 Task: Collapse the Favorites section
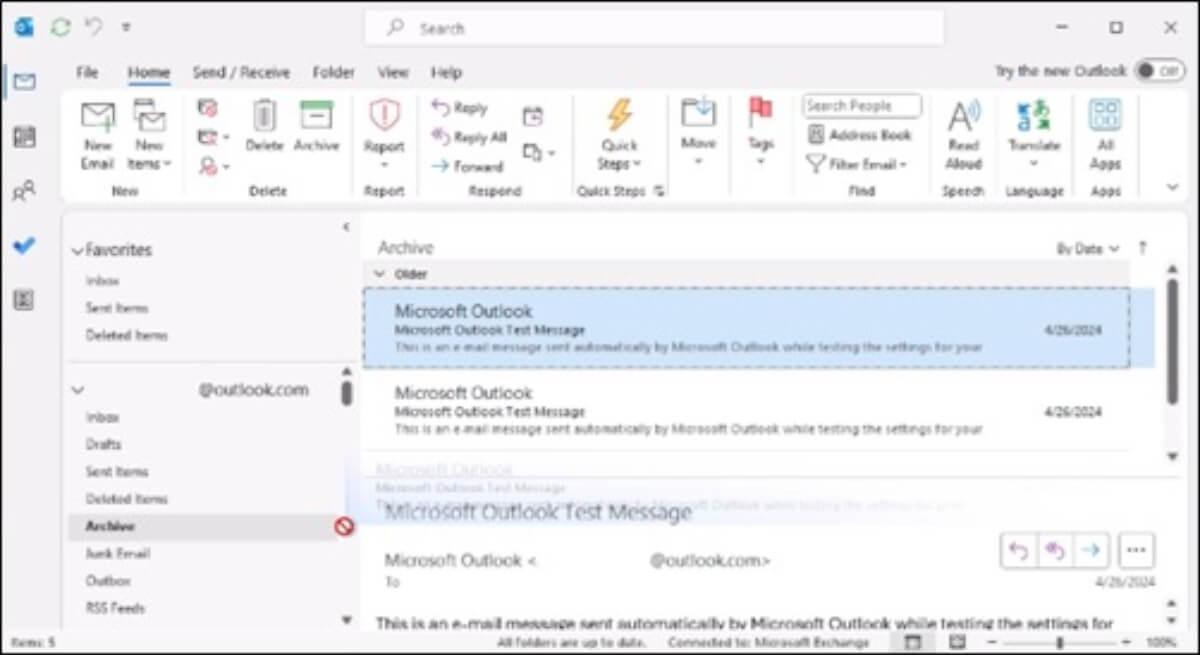pyautogui.click(x=78, y=251)
